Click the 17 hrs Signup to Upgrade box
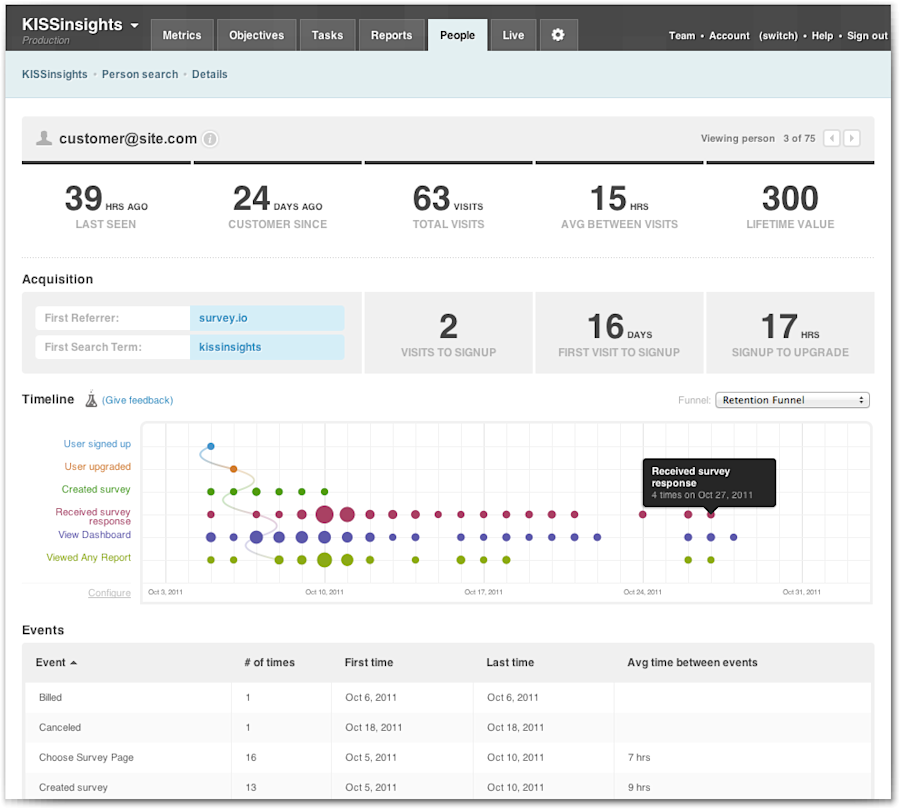 (790, 333)
